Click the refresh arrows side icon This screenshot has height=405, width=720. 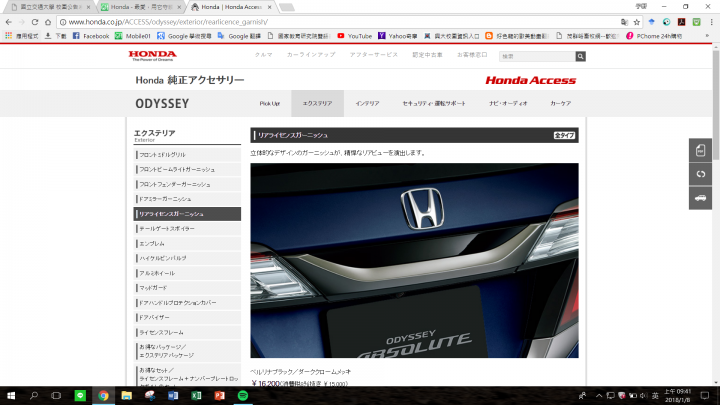click(x=700, y=174)
